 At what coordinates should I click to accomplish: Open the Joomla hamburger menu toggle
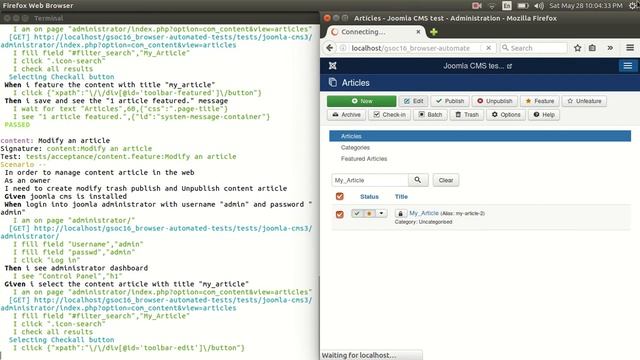[627, 66]
